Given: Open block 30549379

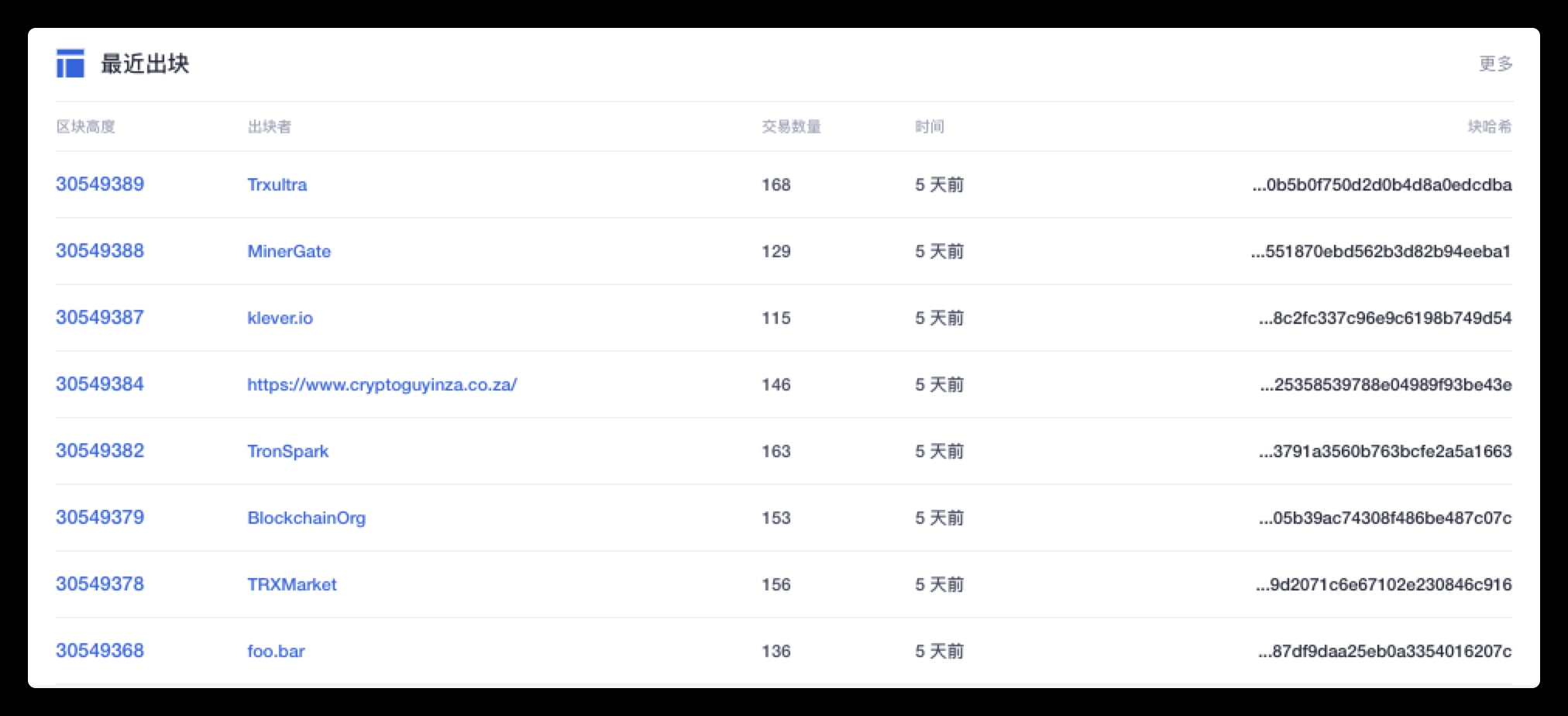Looking at the screenshot, I should [x=100, y=518].
